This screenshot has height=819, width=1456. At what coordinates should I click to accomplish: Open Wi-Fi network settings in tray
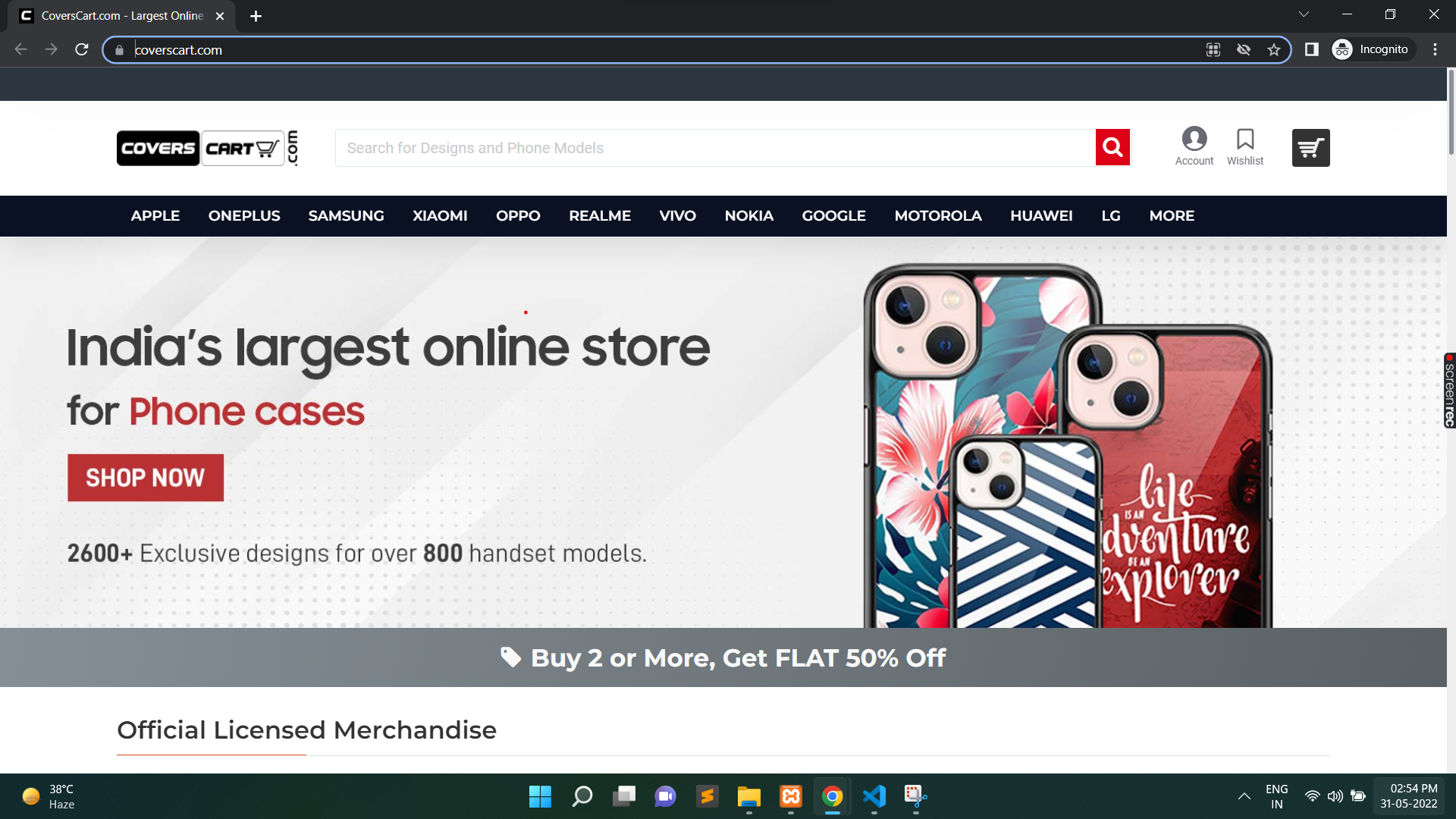coord(1312,796)
